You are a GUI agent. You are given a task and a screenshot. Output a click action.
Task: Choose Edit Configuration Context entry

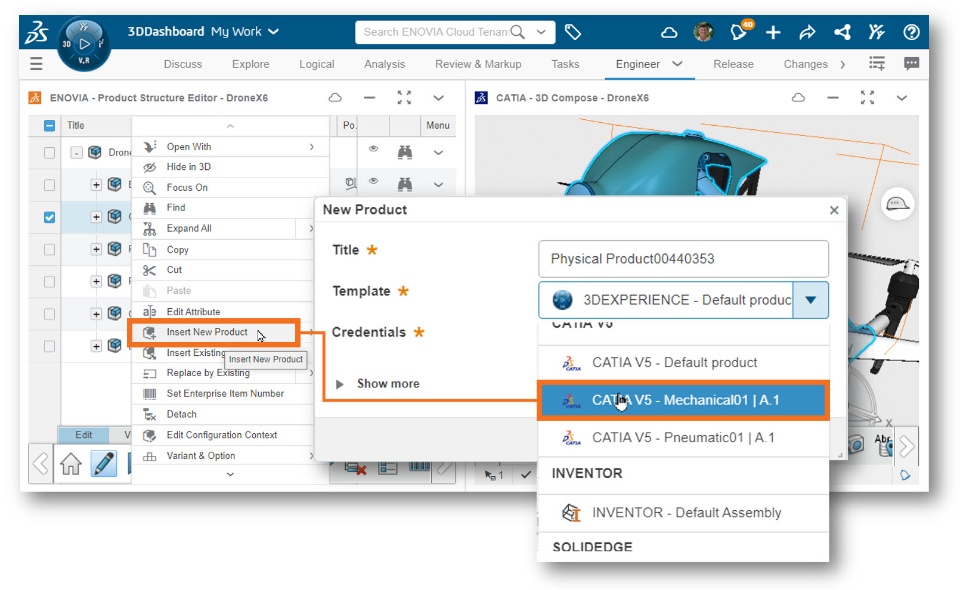[223, 435]
